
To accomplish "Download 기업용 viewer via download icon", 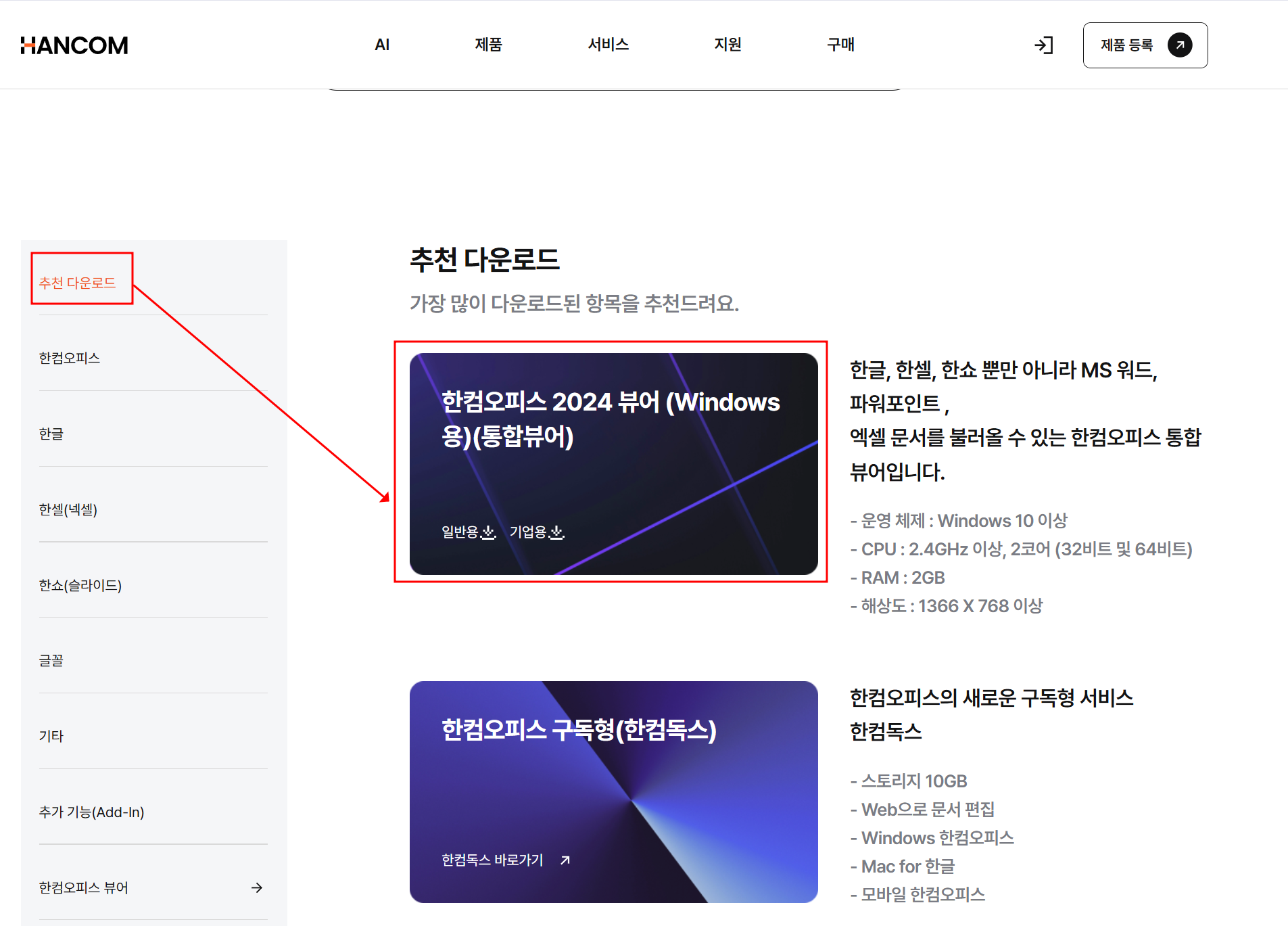I will tap(556, 532).
